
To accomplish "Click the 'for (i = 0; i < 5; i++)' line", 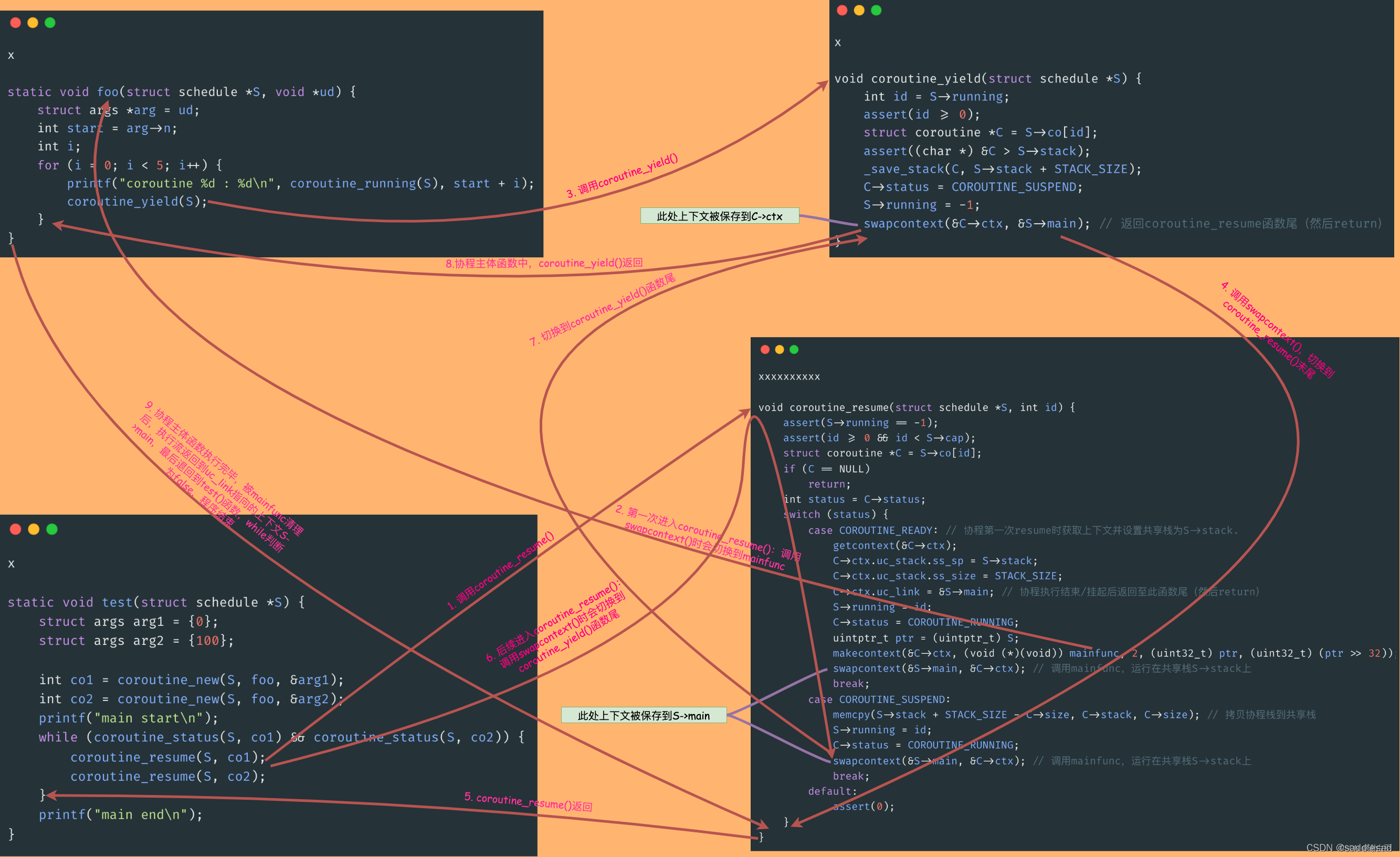I will [130, 165].
